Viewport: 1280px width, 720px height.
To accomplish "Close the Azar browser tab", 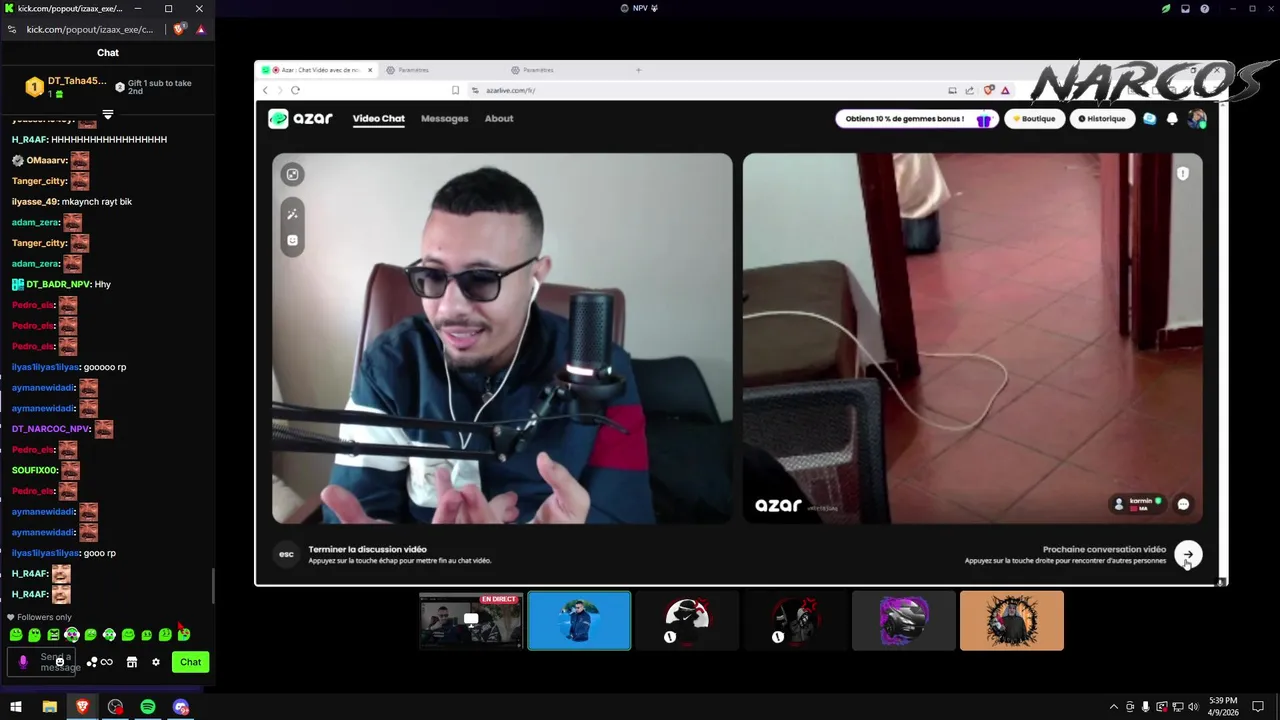I will tap(370, 70).
